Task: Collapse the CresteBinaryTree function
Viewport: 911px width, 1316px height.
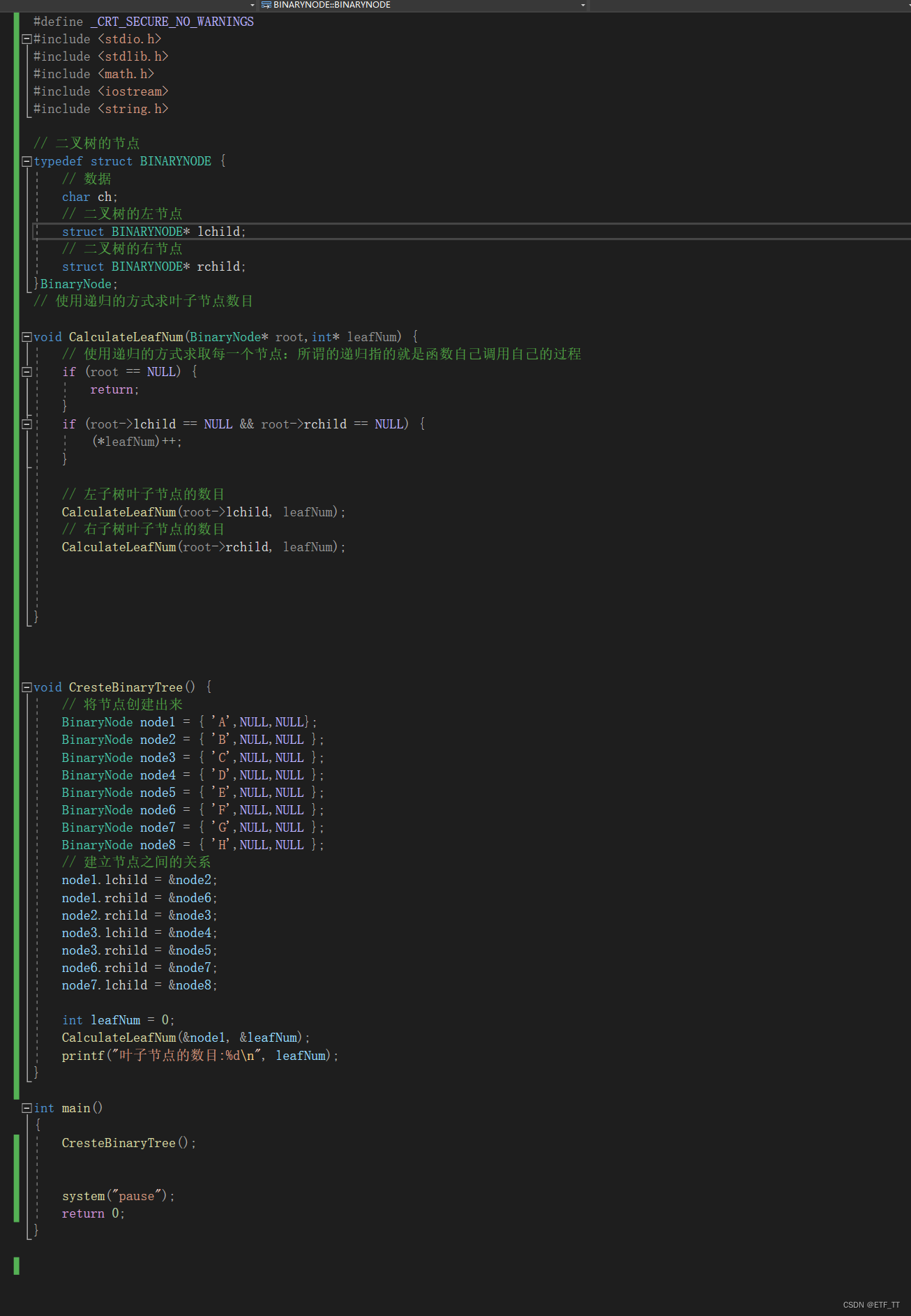Action: pos(27,687)
